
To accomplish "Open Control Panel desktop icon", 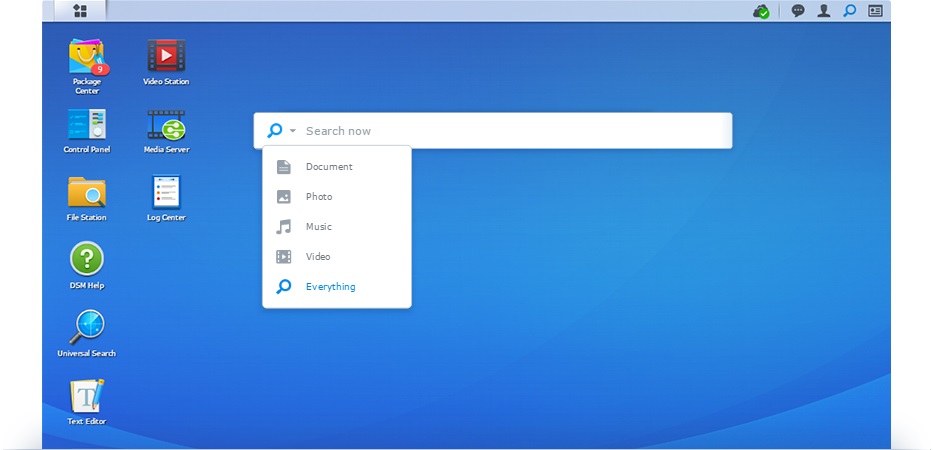I will click(87, 124).
